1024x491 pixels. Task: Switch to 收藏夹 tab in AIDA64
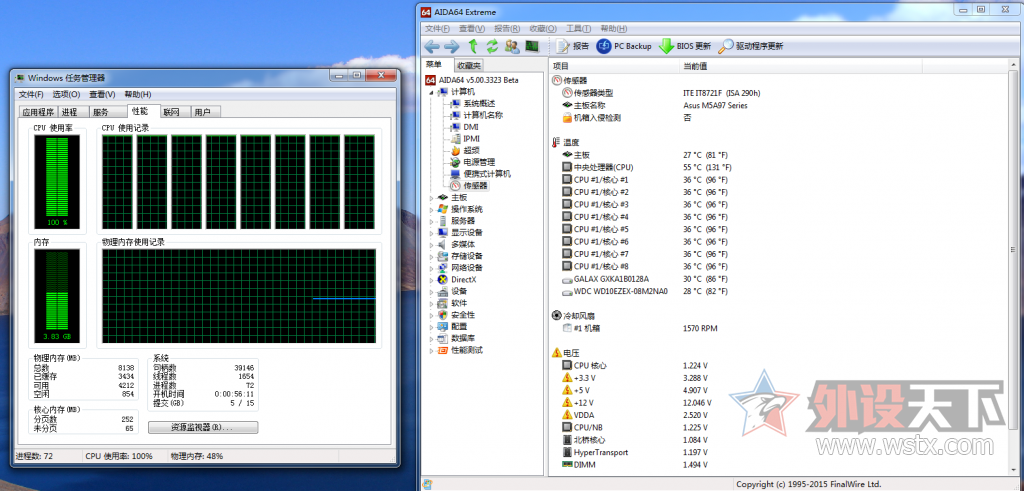[x=469, y=65]
